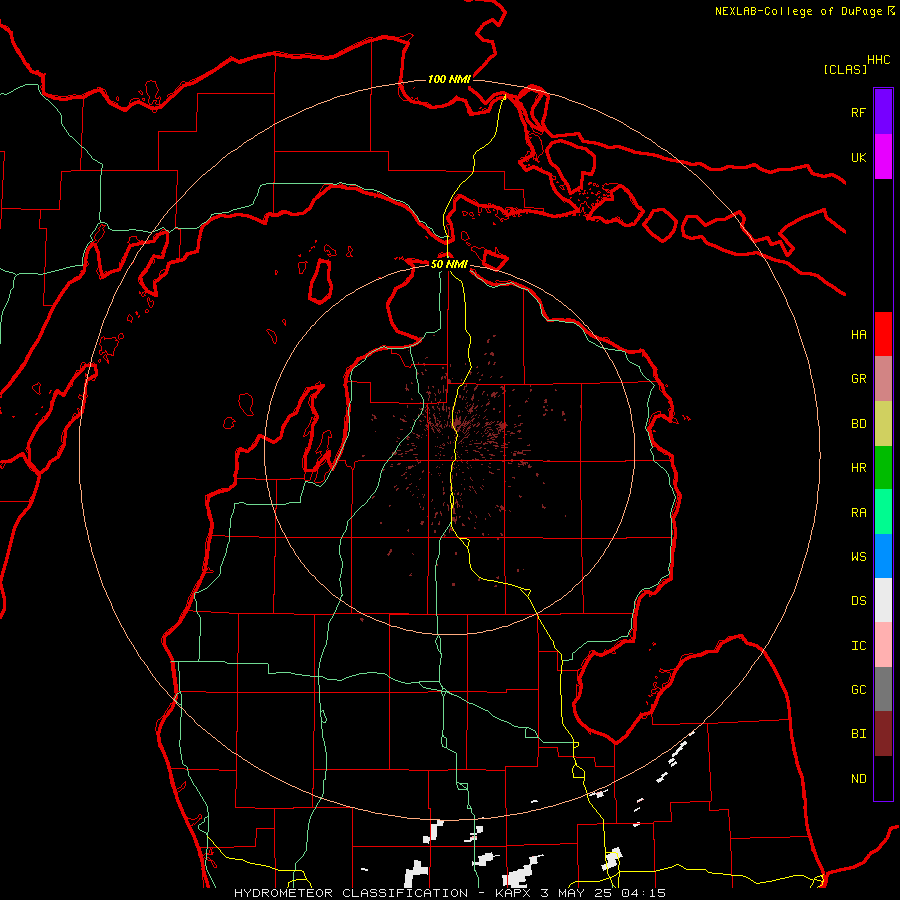Click the [CLAS] legend unit text
The image size is (900, 900).
pos(845,69)
